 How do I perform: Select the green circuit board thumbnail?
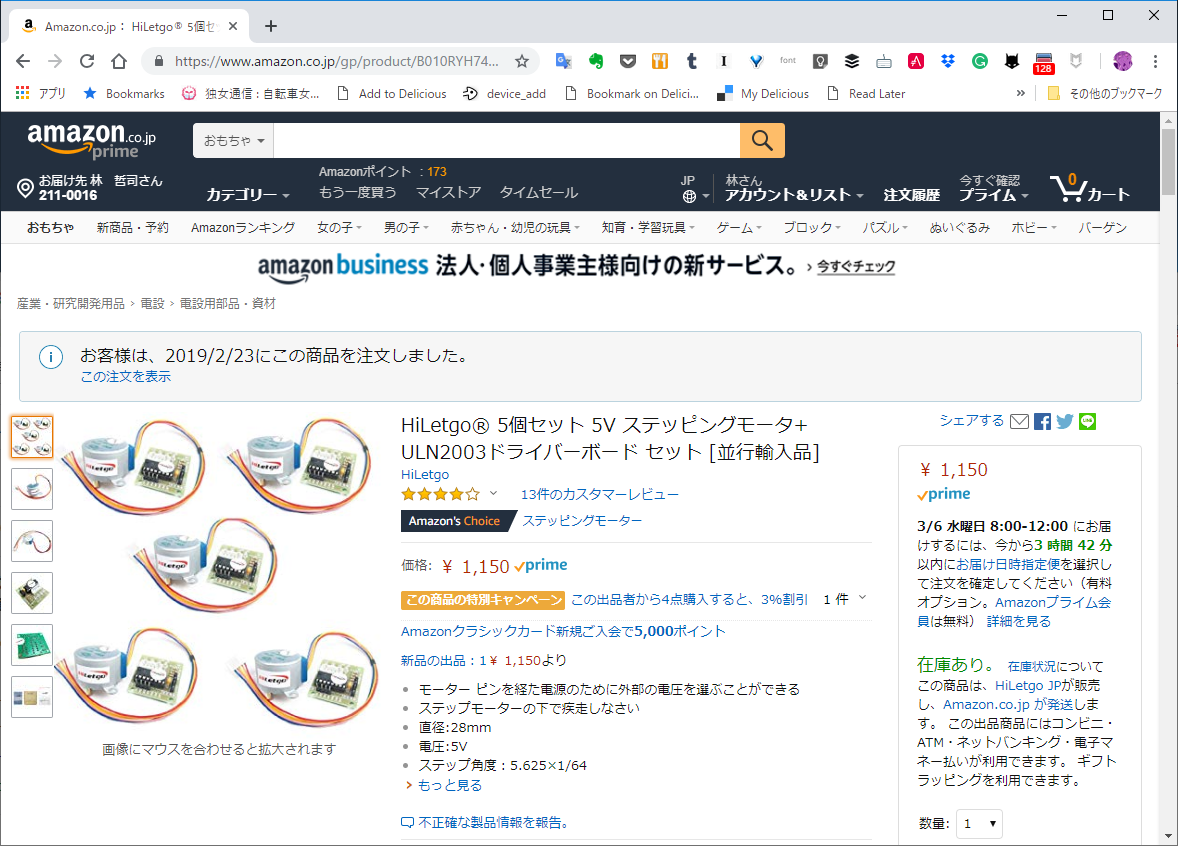(32, 645)
